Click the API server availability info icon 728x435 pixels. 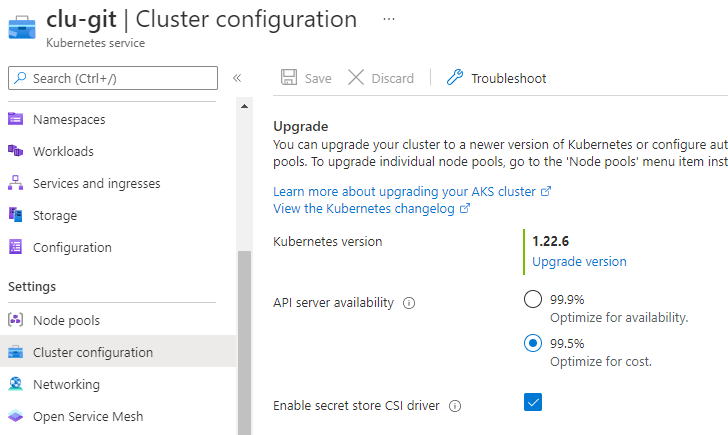[409, 303]
